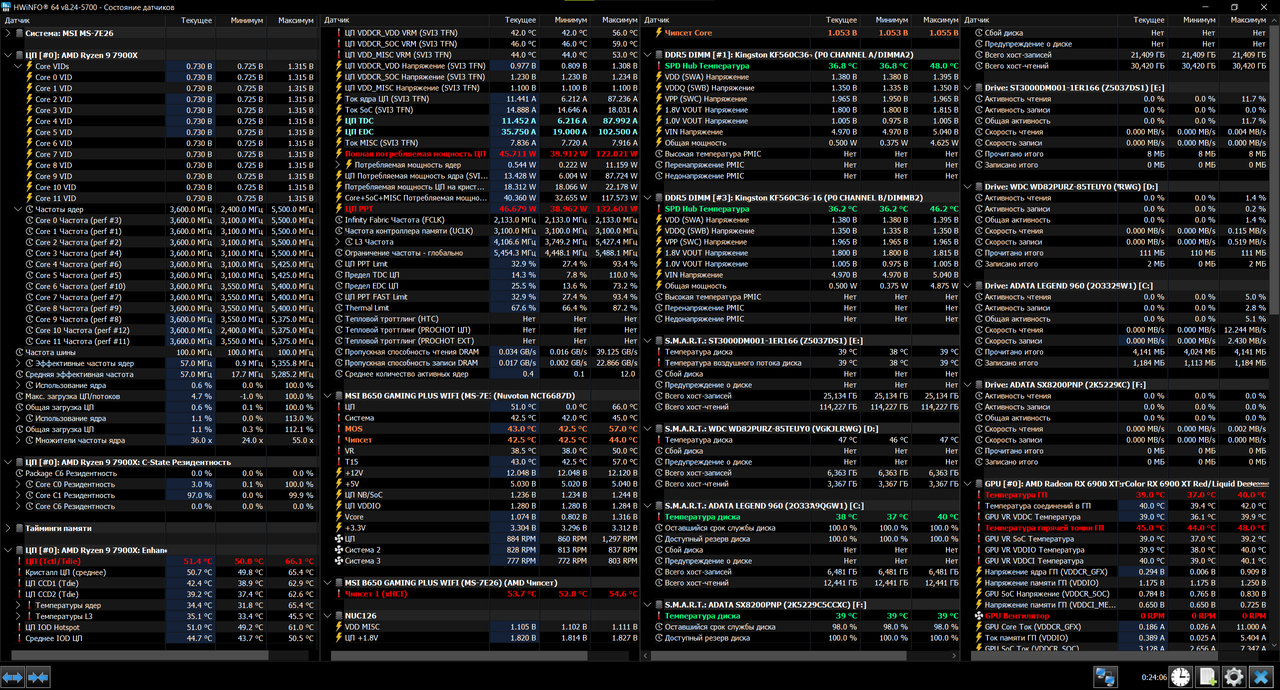Screen dimensions: 1280x690
Task: Expand the Система: MSI MS-7E26 group
Action: [x=7, y=33]
